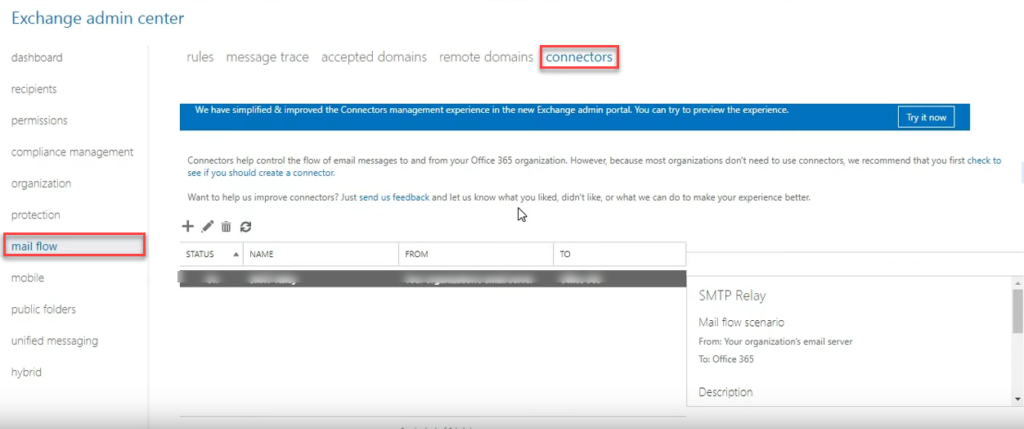Refresh the connectors list

coord(246,227)
